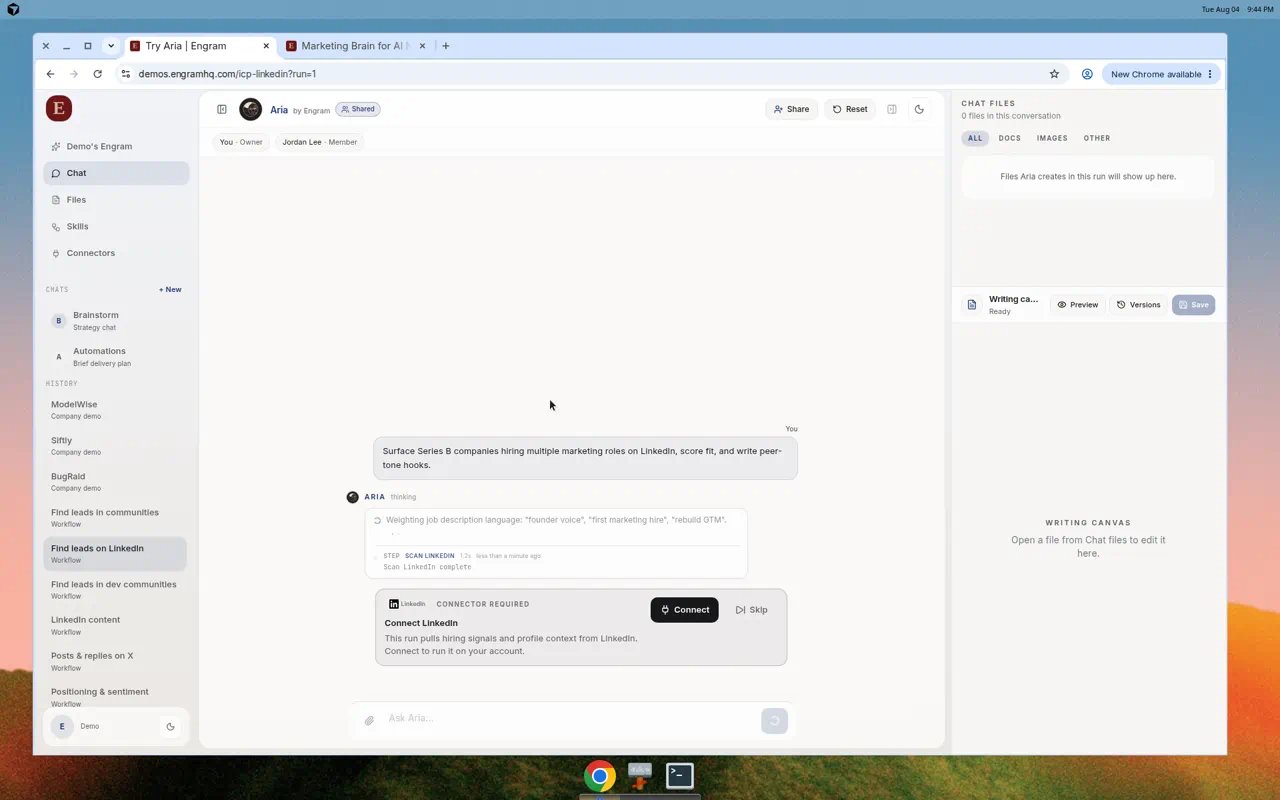Screen dimensions: 1280x800
Task: Click the send button spinner
Action: (x=774, y=721)
